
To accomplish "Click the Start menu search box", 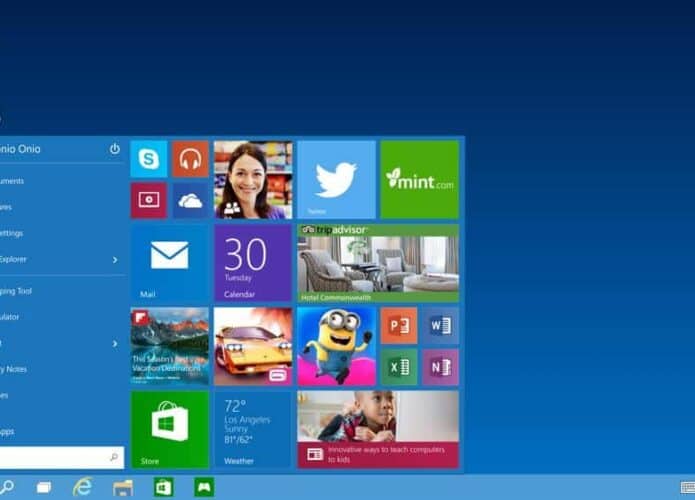I will 62,457.
